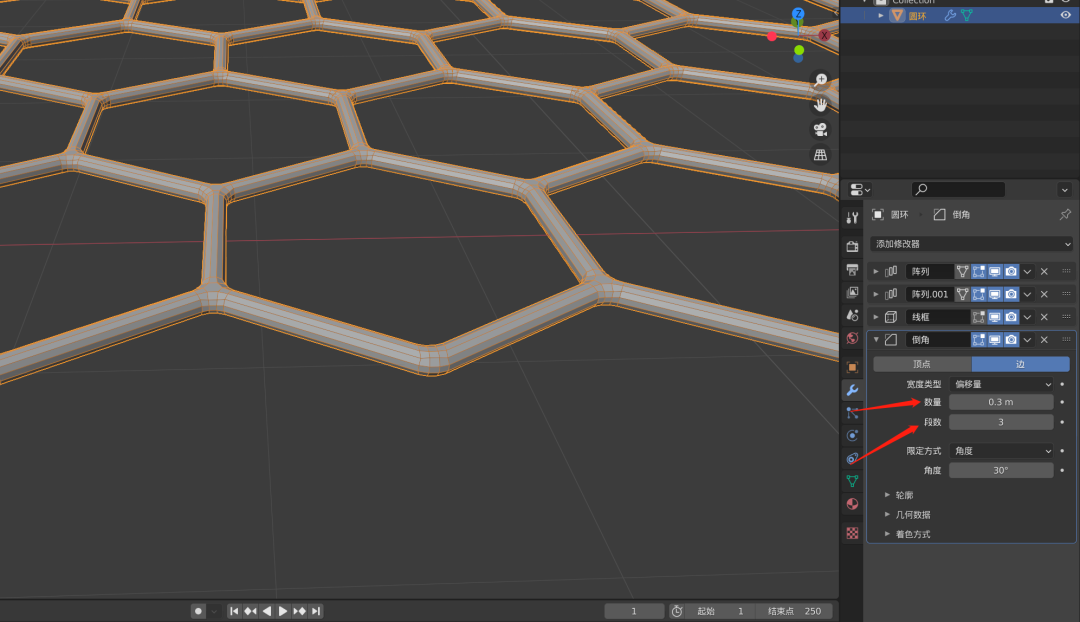The height and width of the screenshot is (622, 1080).
Task: Switch perspective/orthographic grid icon
Action: pyautogui.click(x=820, y=155)
